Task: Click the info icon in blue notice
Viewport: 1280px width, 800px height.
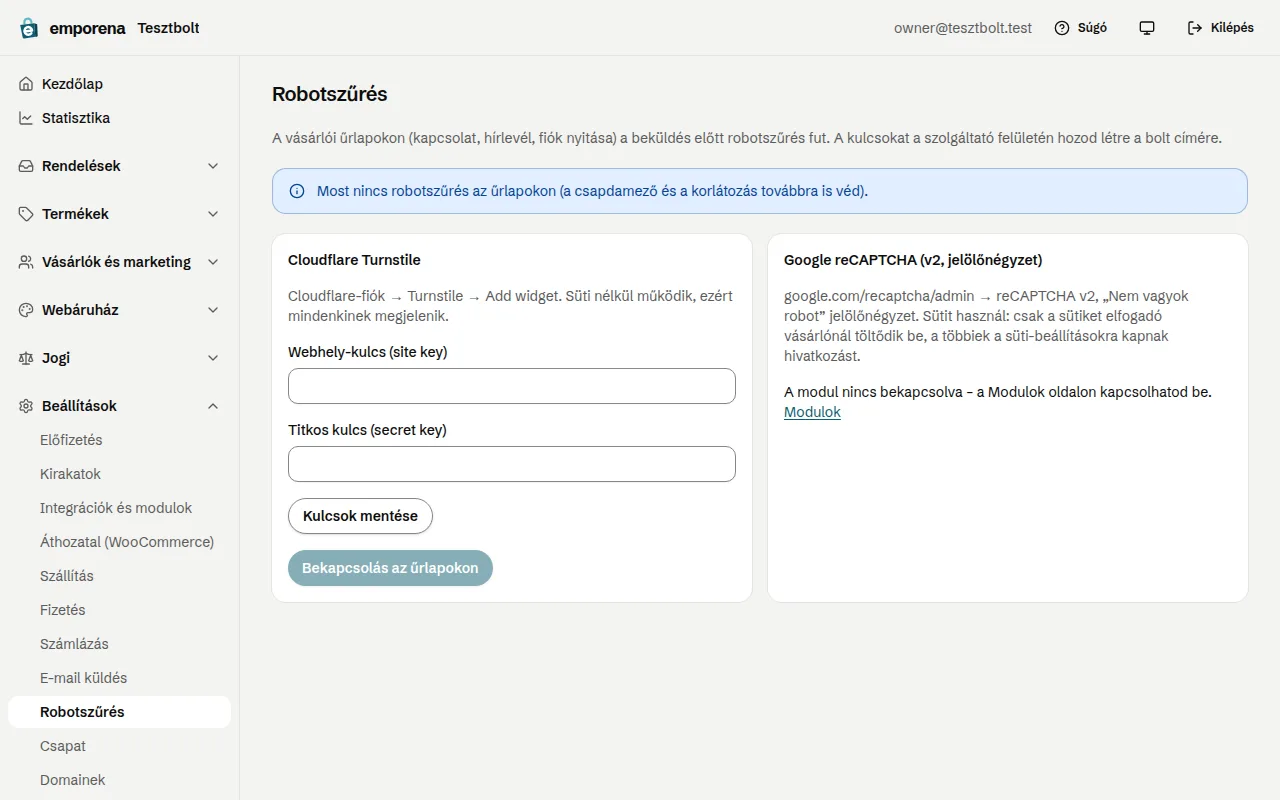Action: (x=297, y=191)
